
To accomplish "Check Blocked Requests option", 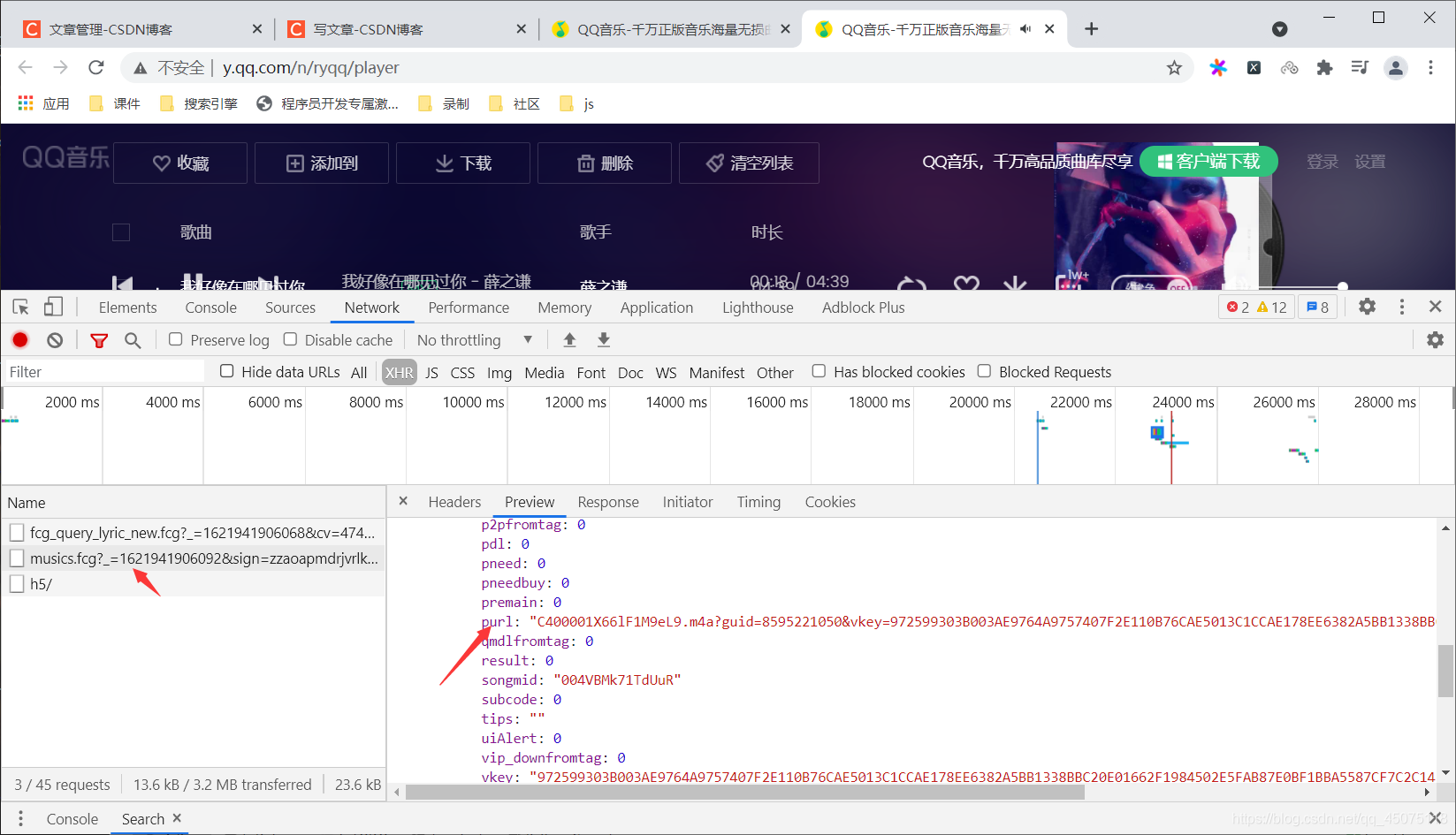I will (984, 371).
